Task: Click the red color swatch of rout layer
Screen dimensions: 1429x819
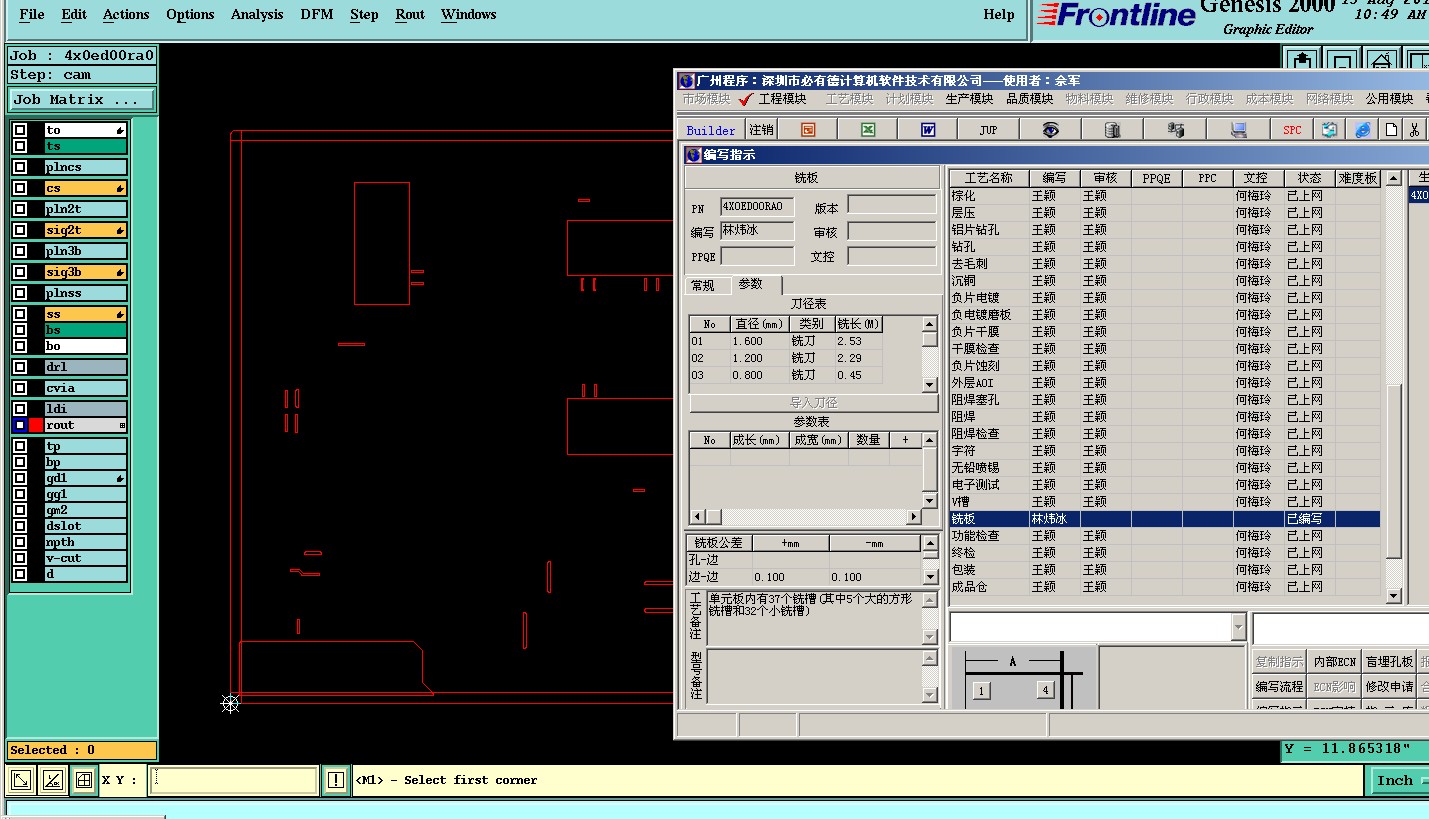Action: point(36,425)
